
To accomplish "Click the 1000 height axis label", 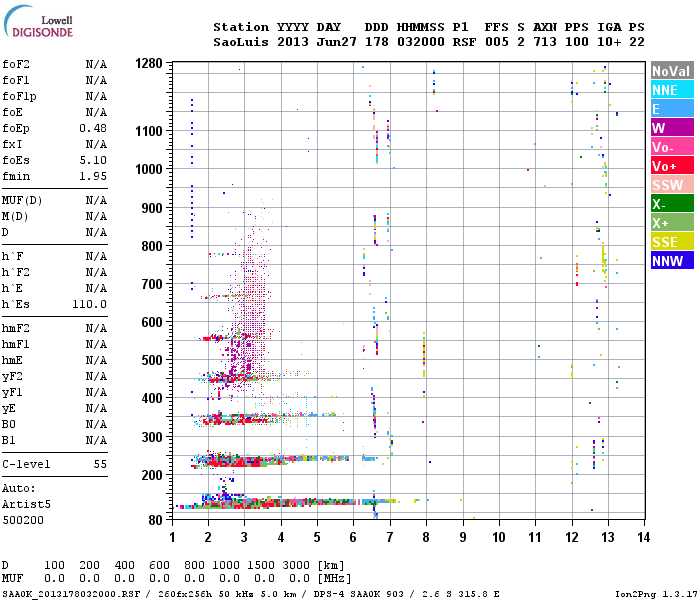I will tap(149, 169).
